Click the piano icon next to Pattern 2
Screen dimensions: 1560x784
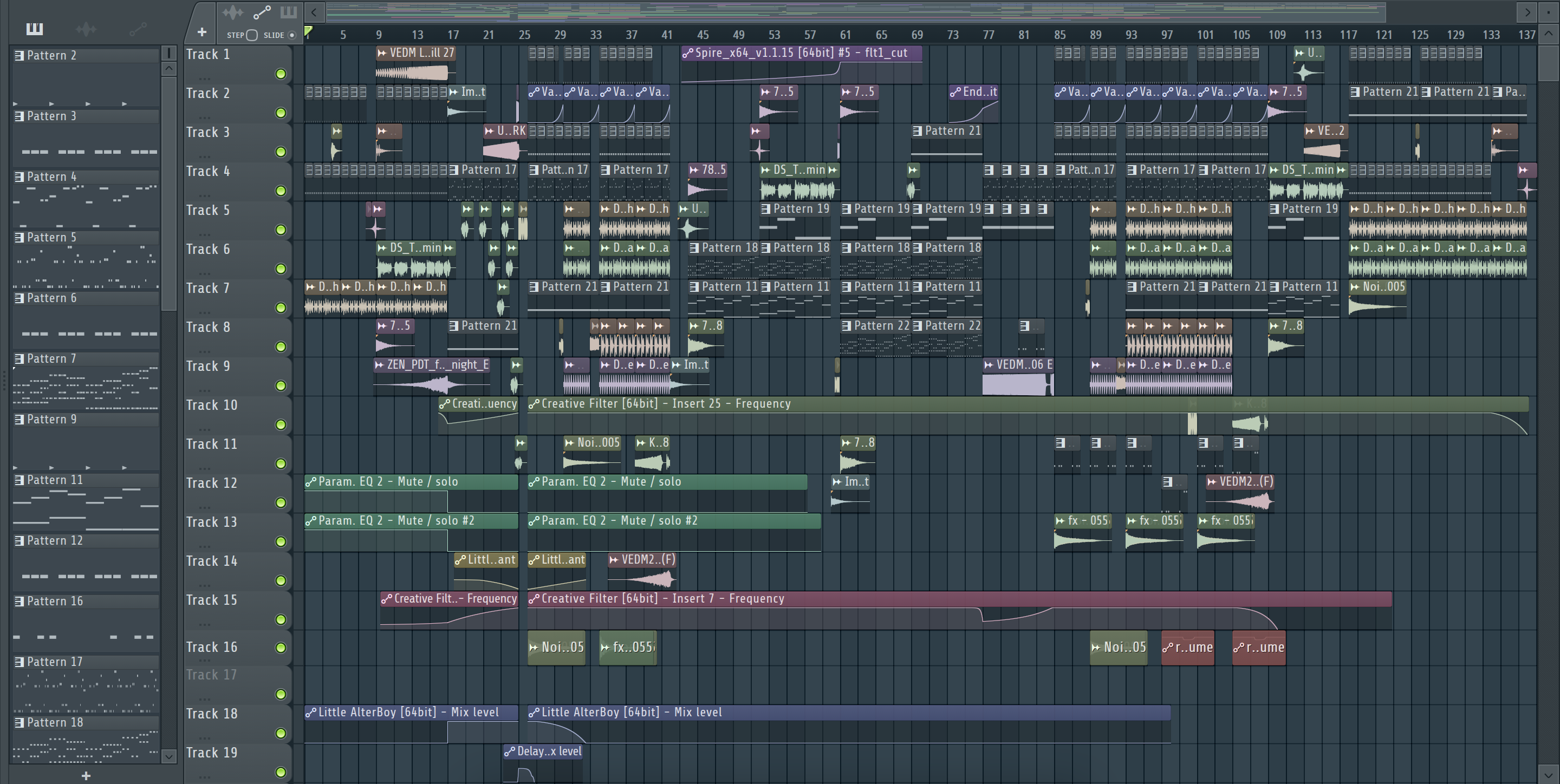[x=19, y=56]
